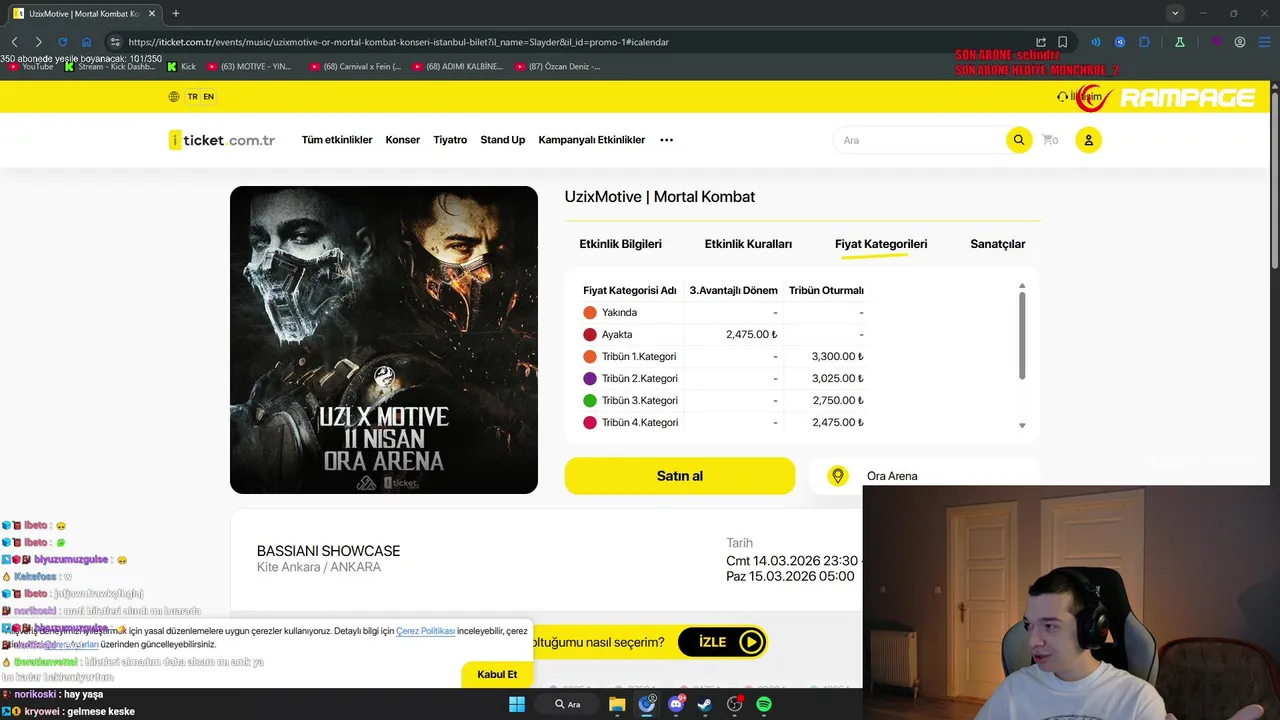This screenshot has height=720, width=1280.
Task: Click the price table scrollbar
Action: (x=1022, y=336)
